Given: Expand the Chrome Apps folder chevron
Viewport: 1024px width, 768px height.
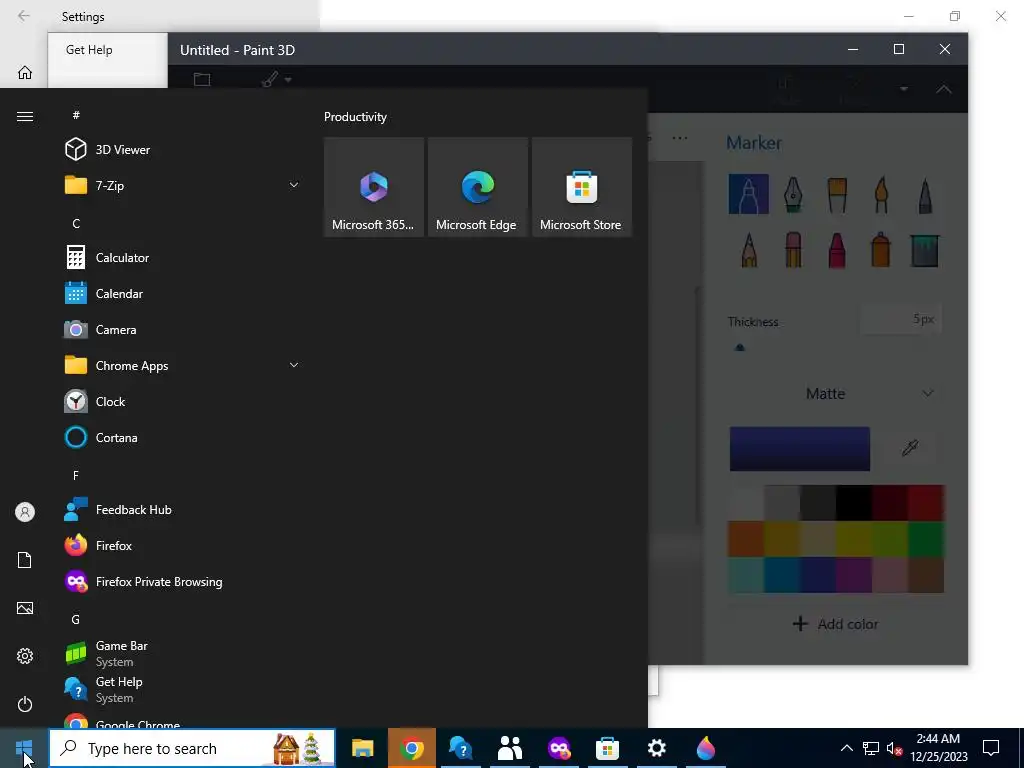Looking at the screenshot, I should (294, 365).
